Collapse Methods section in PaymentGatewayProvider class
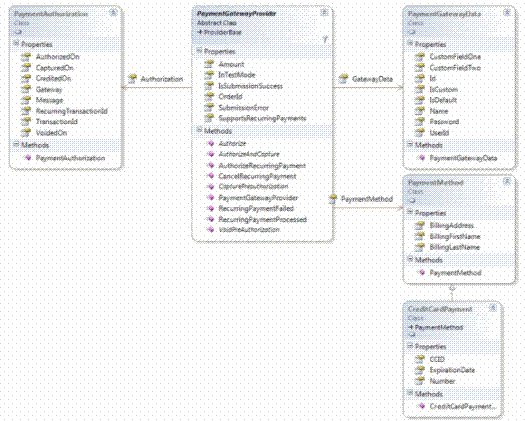 coord(199,130)
